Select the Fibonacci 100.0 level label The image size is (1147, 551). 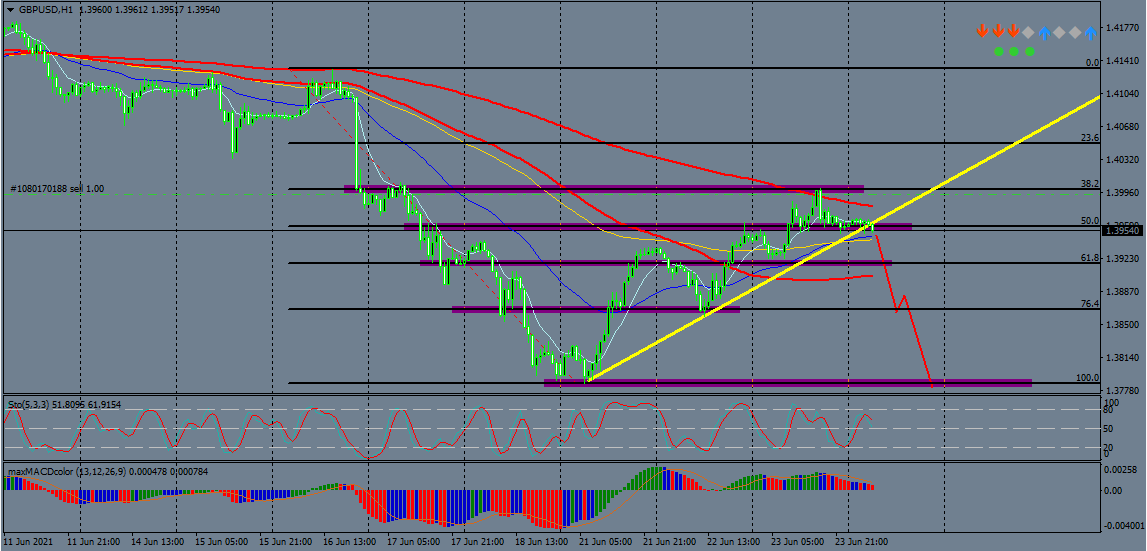pyautogui.click(x=1087, y=378)
